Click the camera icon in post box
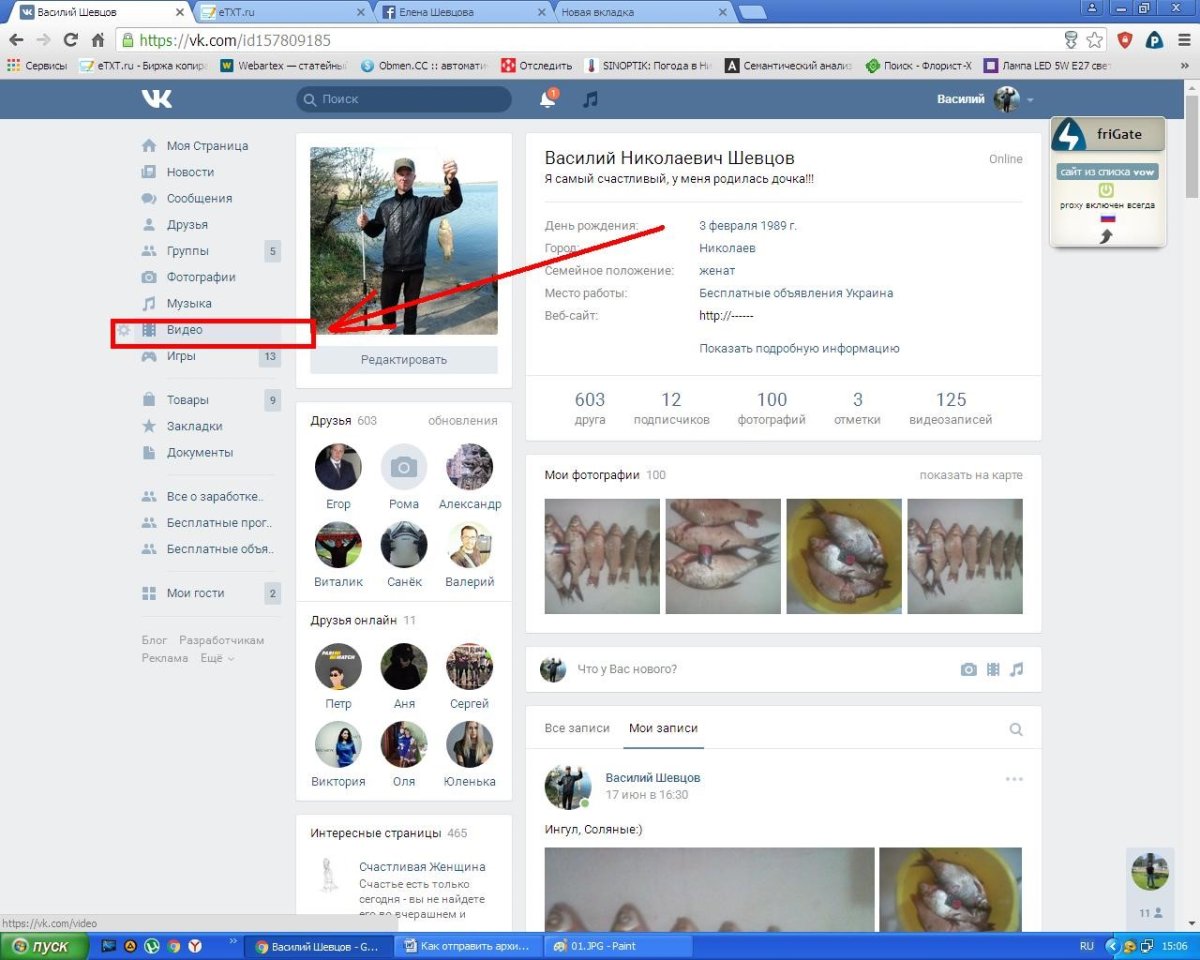1200x960 pixels. pyautogui.click(x=968, y=669)
